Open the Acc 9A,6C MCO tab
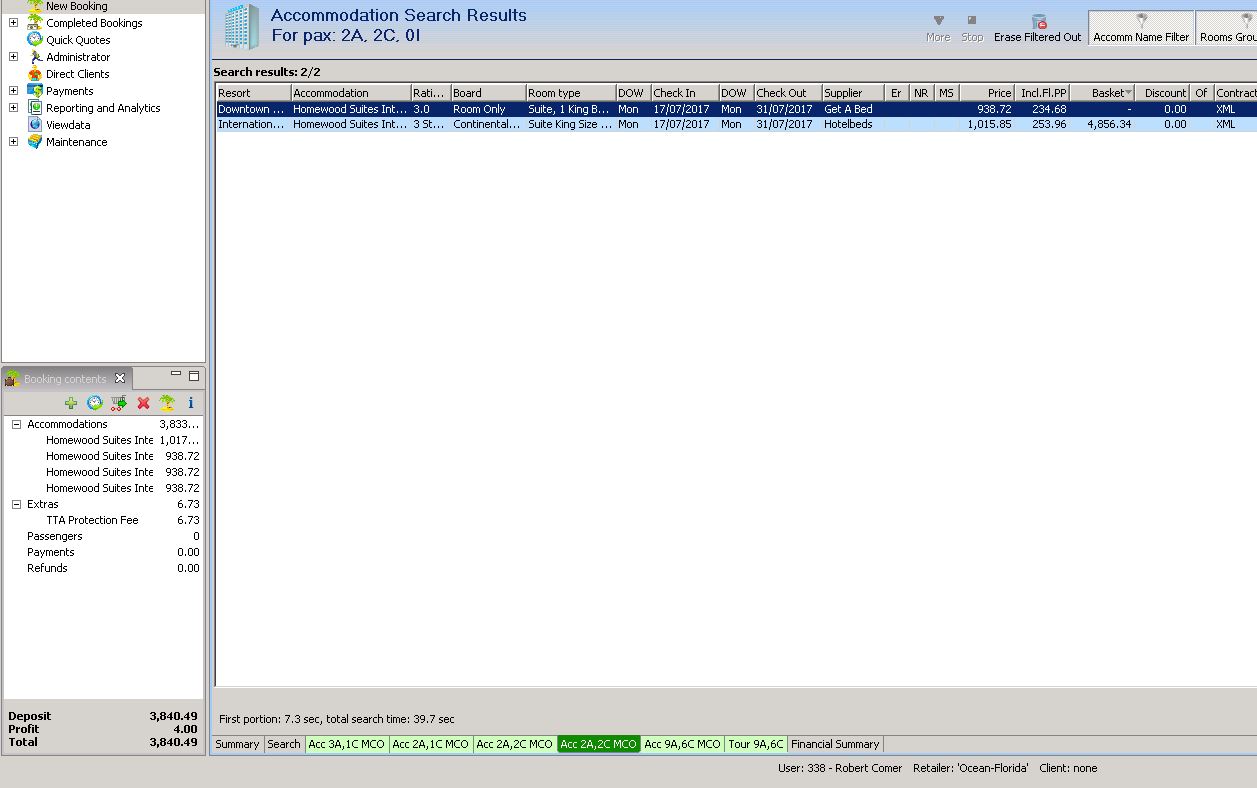 [682, 744]
